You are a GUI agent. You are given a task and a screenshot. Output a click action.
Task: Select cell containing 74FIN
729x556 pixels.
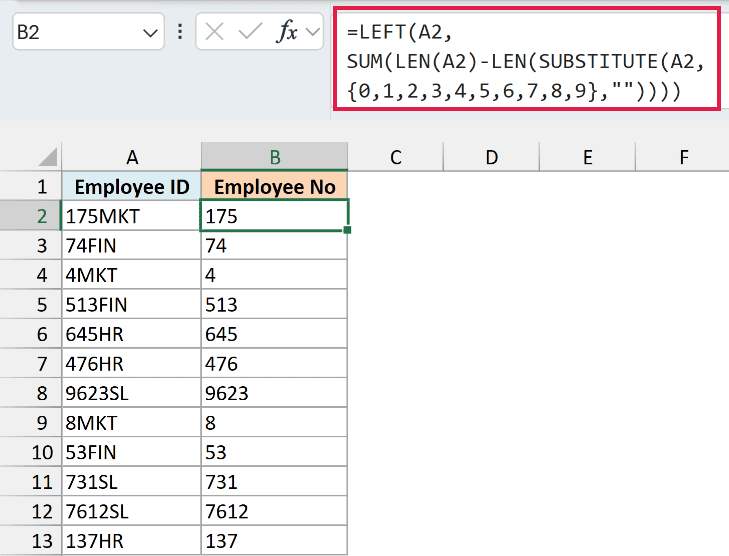(132, 245)
